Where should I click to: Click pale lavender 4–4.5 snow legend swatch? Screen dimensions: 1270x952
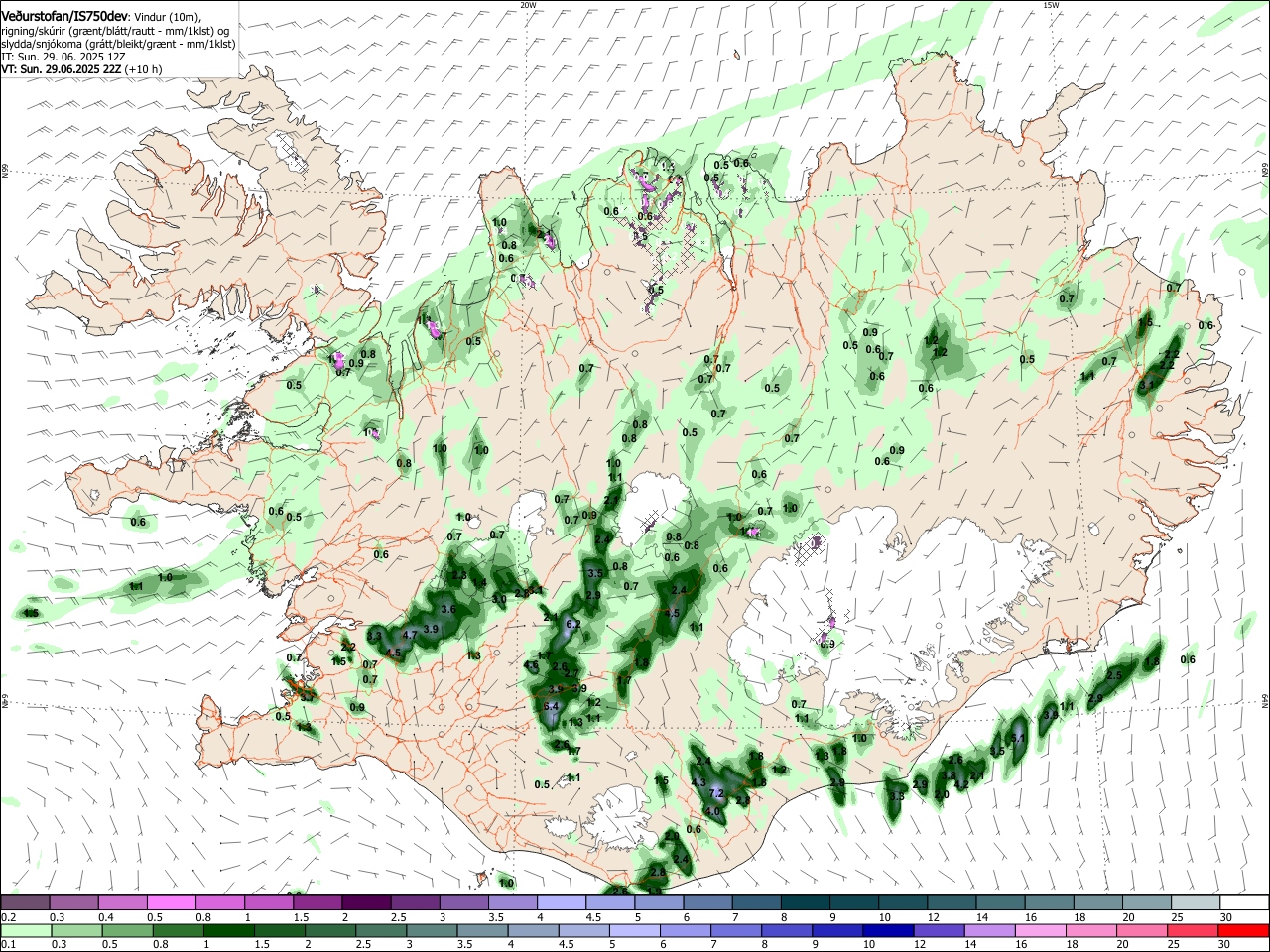(562, 902)
